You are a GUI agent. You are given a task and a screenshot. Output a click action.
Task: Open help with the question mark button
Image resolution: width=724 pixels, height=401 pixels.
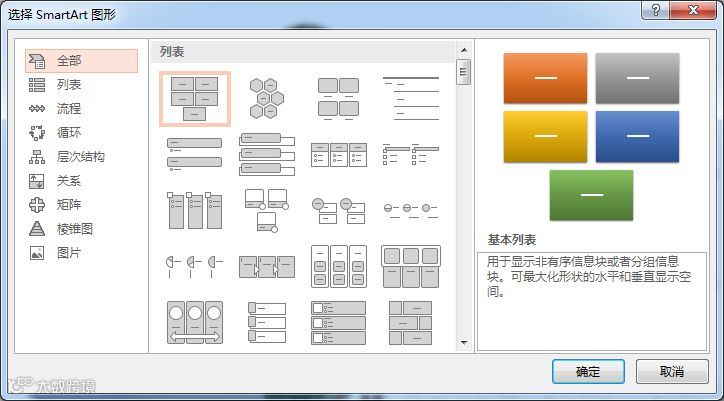[656, 10]
